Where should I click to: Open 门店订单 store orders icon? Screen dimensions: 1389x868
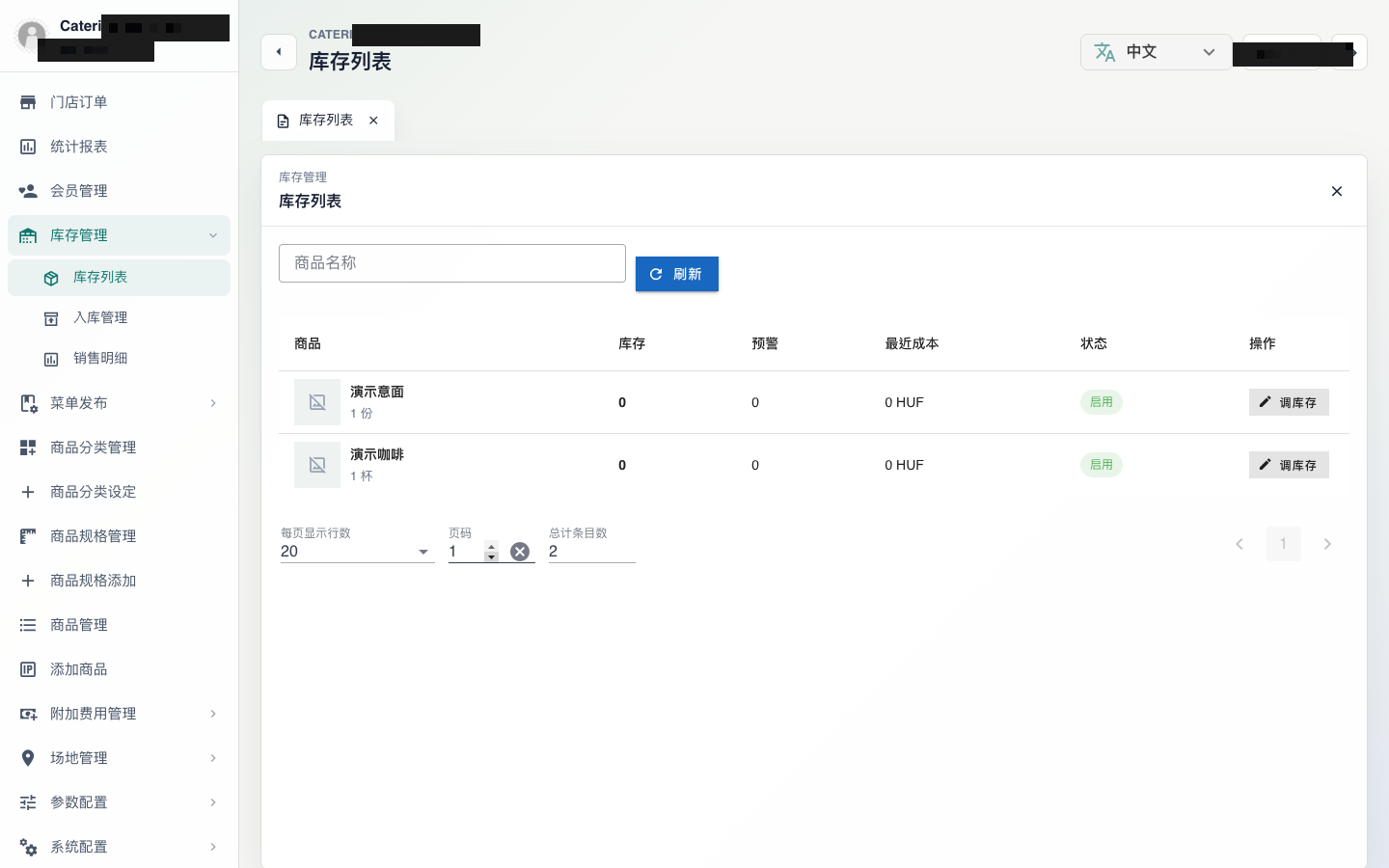click(28, 102)
